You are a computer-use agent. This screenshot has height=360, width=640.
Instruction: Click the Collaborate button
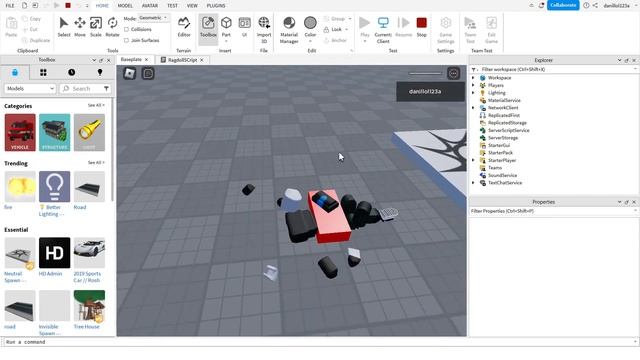coord(563,5)
